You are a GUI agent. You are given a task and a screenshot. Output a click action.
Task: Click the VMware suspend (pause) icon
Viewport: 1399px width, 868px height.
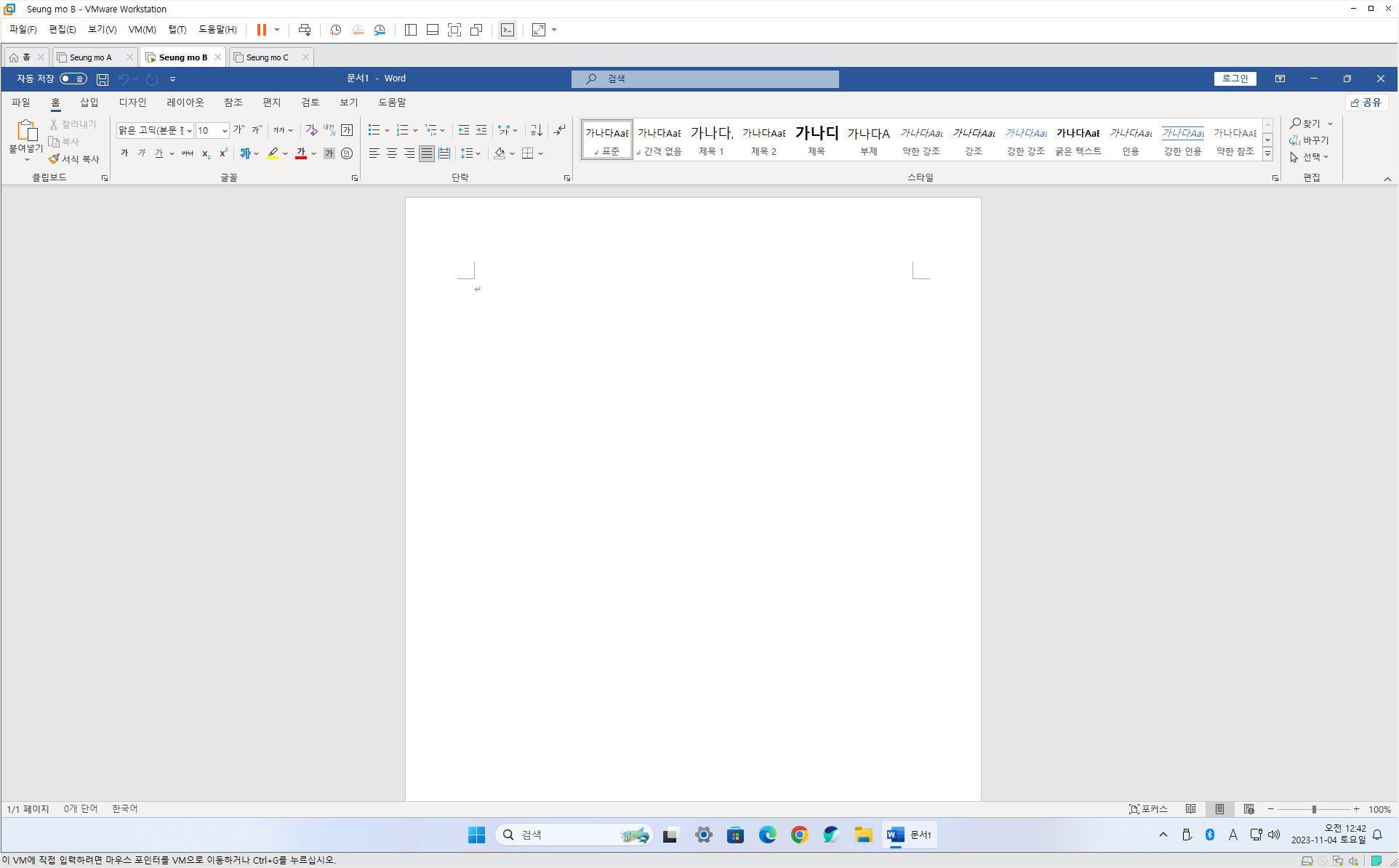click(261, 30)
